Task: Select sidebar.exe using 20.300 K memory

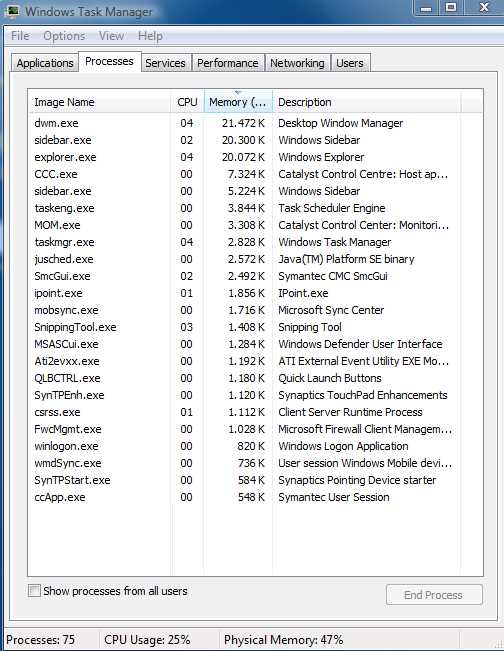Action: (x=245, y=140)
